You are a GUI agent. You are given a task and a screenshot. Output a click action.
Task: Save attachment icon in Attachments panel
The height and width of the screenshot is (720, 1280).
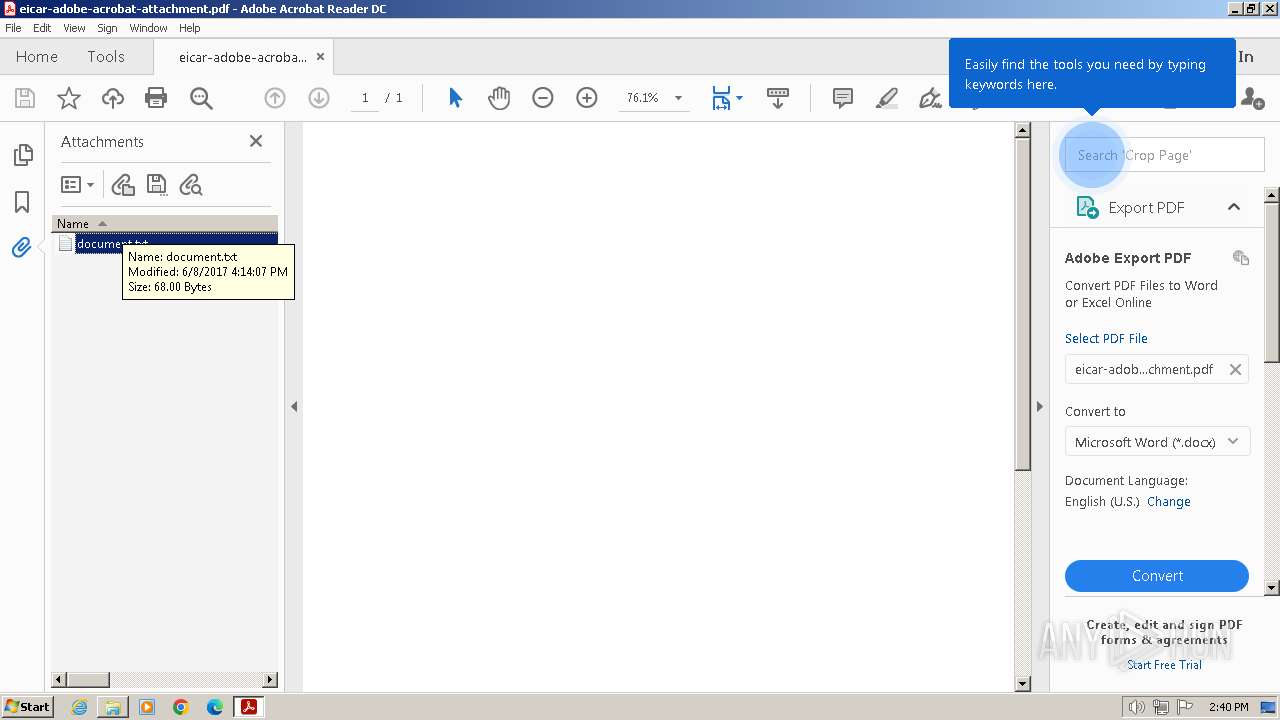(x=156, y=185)
